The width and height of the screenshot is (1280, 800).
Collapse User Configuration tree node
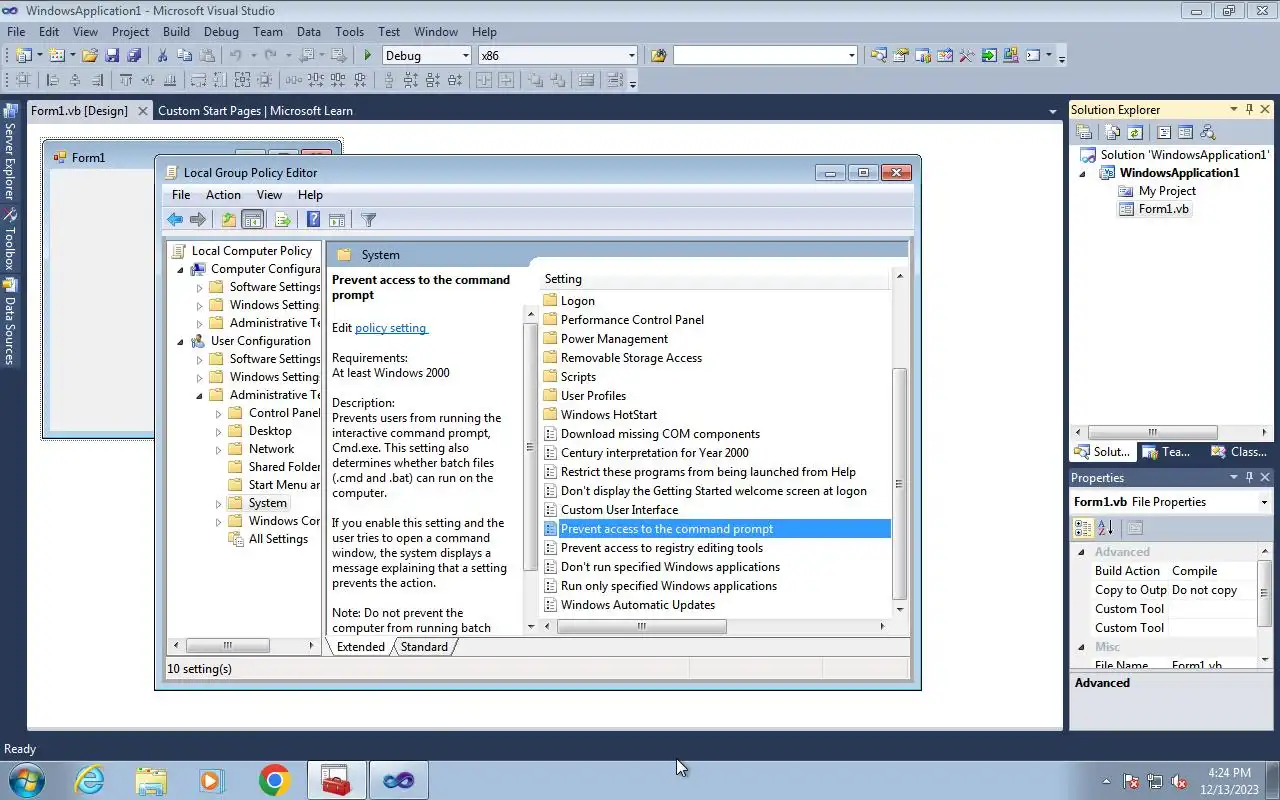pos(181,341)
